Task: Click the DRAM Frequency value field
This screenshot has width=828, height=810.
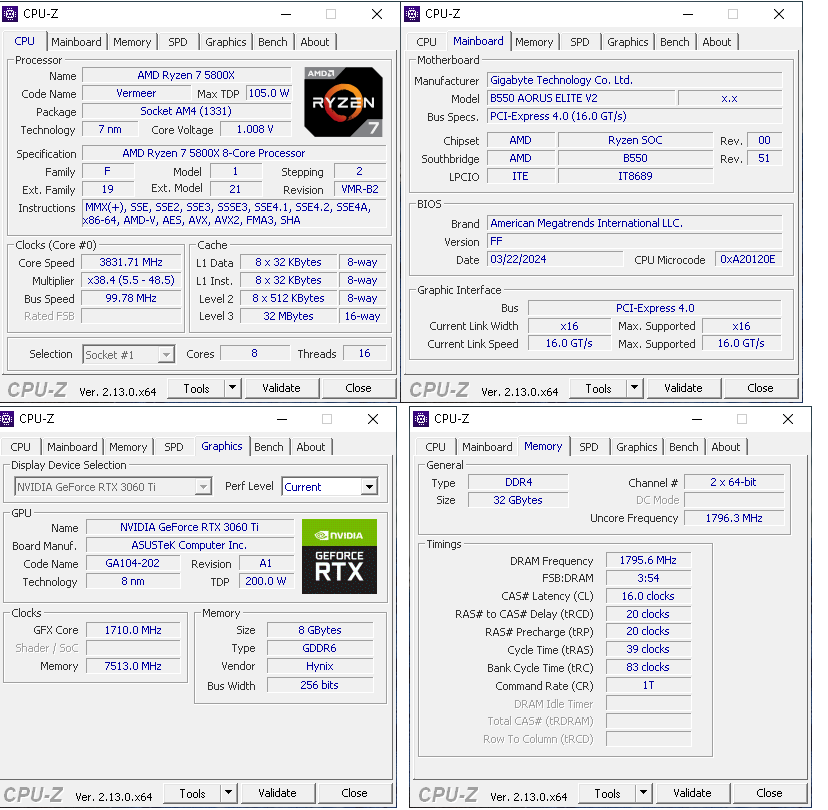Action: click(647, 561)
